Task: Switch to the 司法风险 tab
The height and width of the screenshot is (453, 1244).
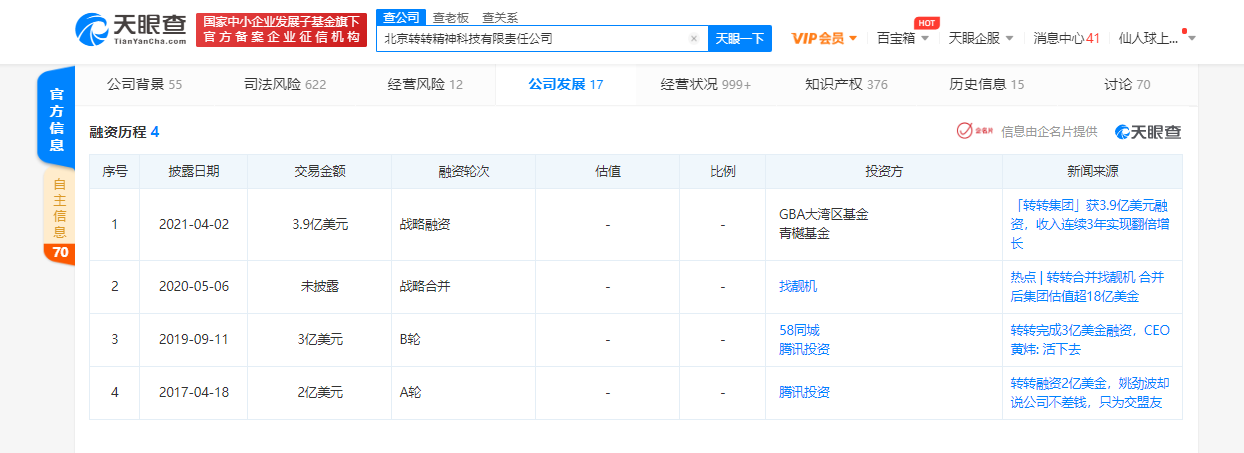Action: point(285,85)
